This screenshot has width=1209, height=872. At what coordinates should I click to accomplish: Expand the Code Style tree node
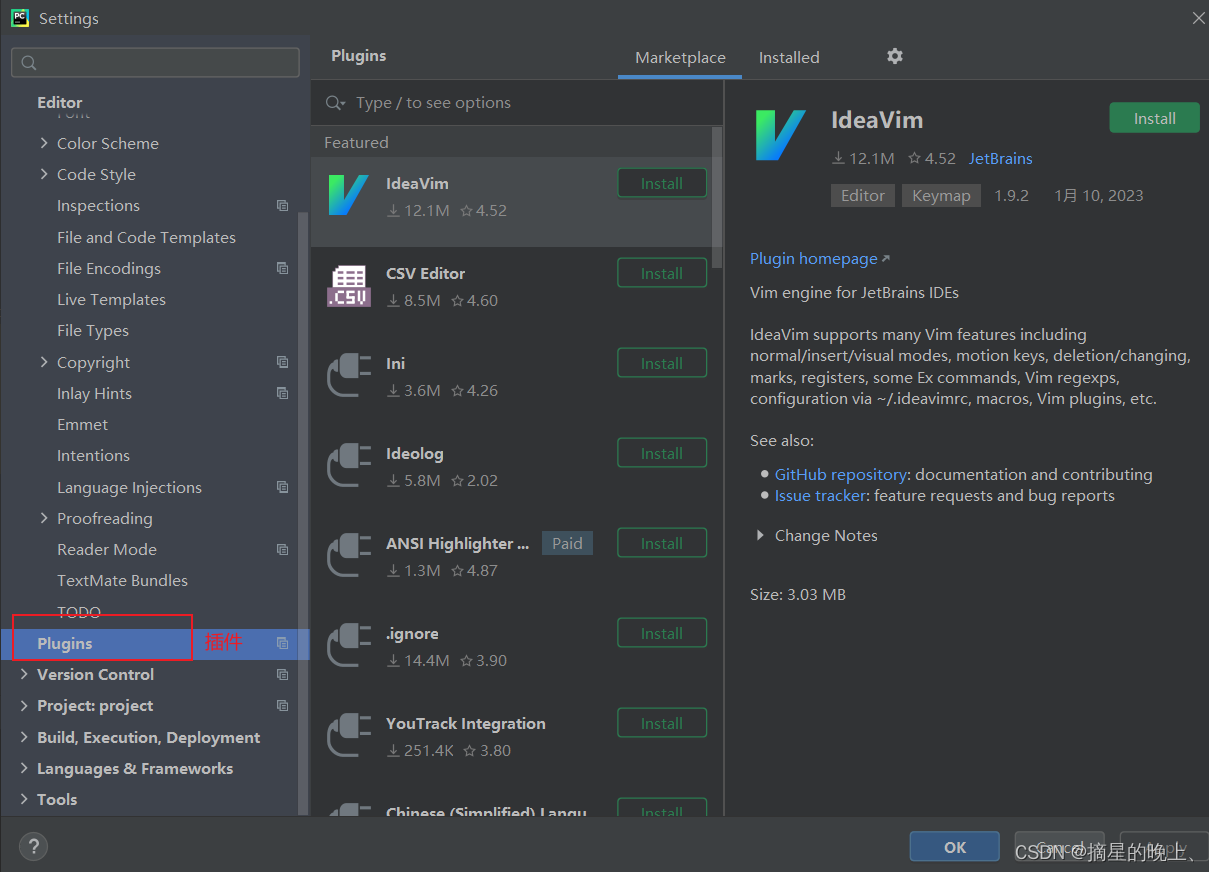point(44,174)
